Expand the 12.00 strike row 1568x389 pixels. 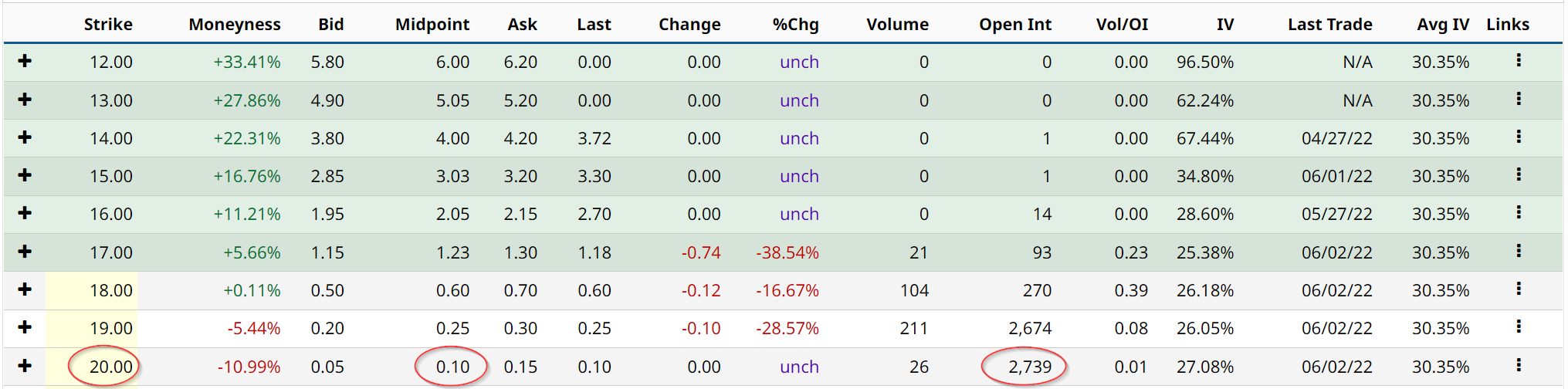[x=25, y=61]
